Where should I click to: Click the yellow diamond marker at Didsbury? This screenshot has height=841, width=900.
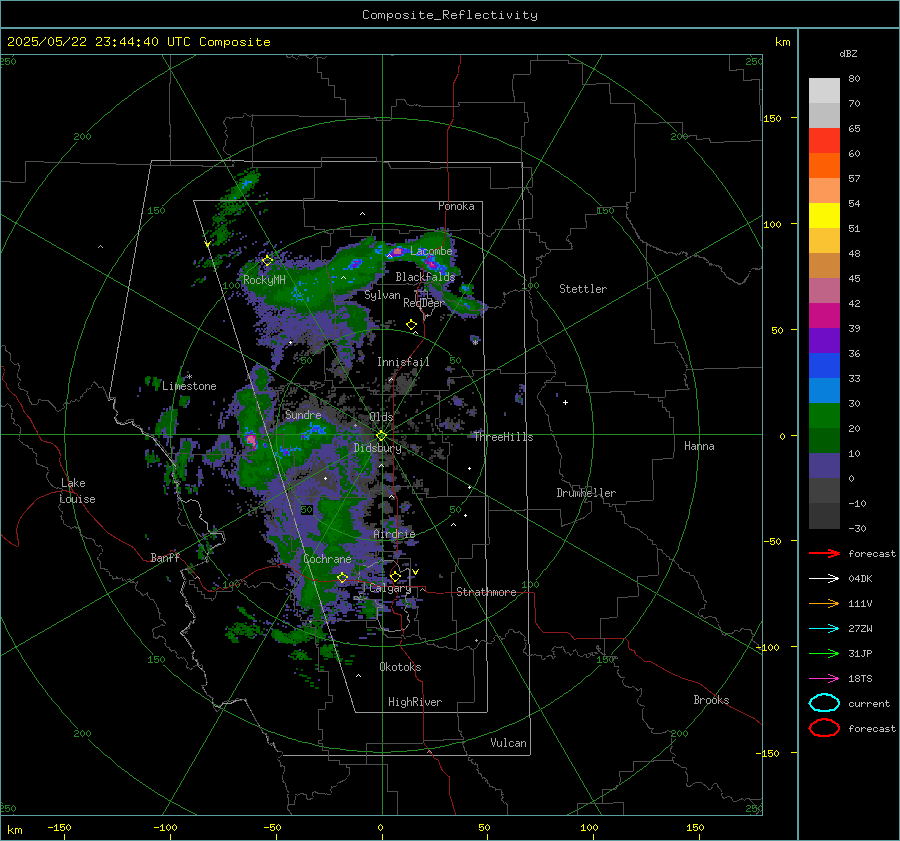381,436
